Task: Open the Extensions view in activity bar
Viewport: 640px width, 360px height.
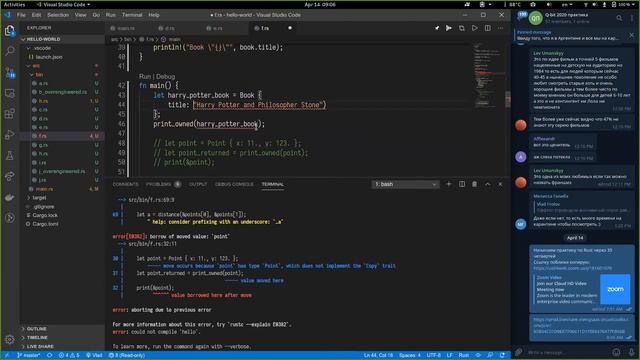Action: (10, 114)
